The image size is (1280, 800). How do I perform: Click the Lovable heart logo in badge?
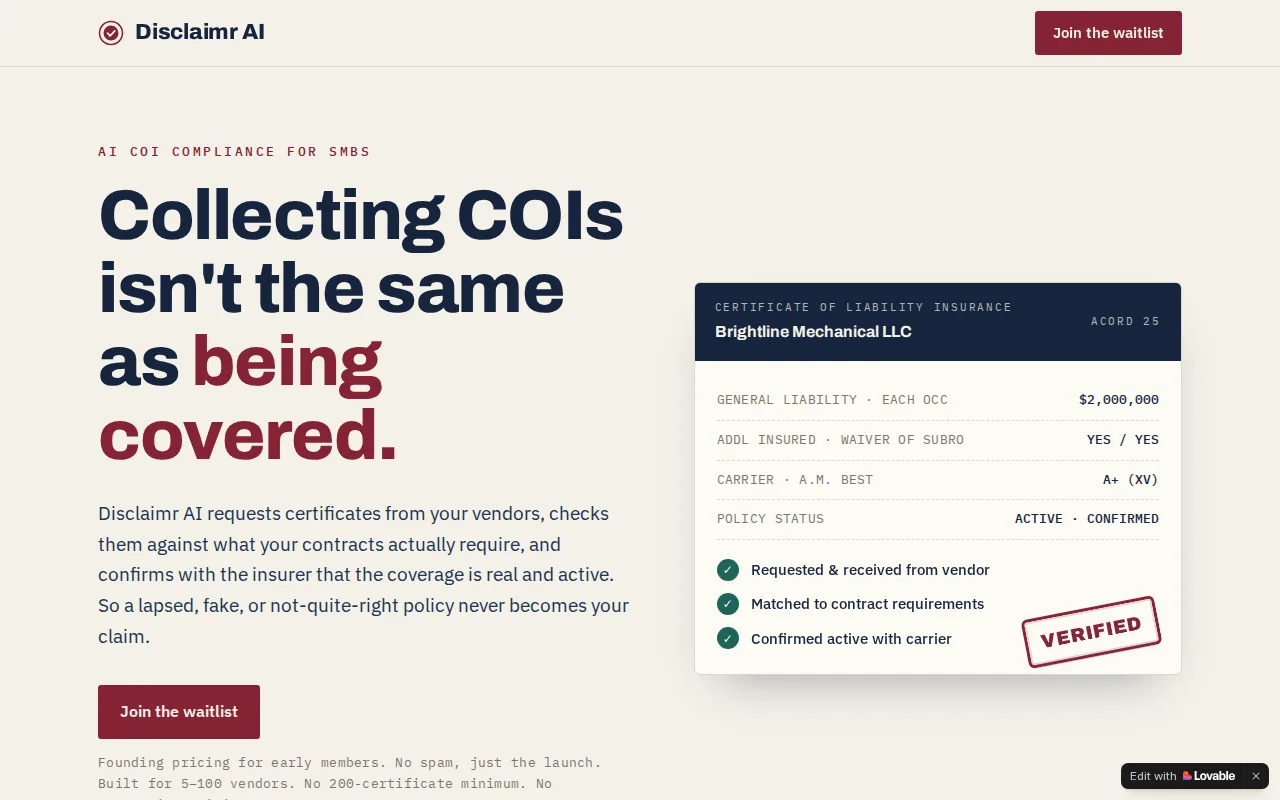point(1187,776)
